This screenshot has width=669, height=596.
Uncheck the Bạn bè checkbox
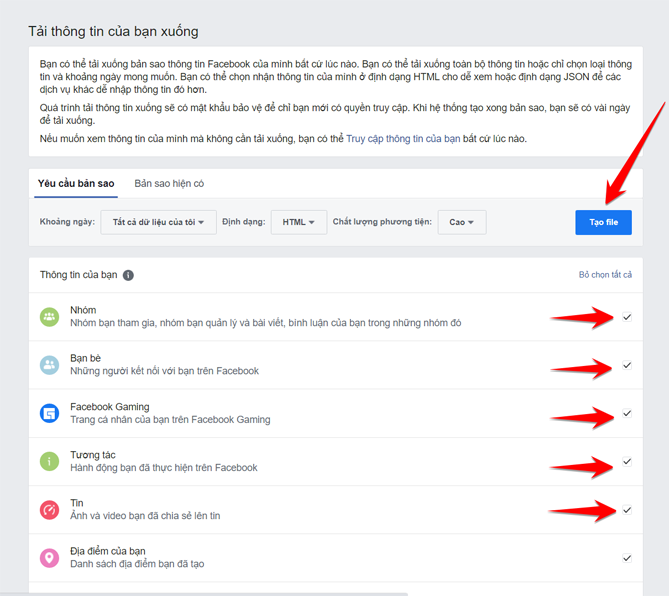[x=627, y=365]
